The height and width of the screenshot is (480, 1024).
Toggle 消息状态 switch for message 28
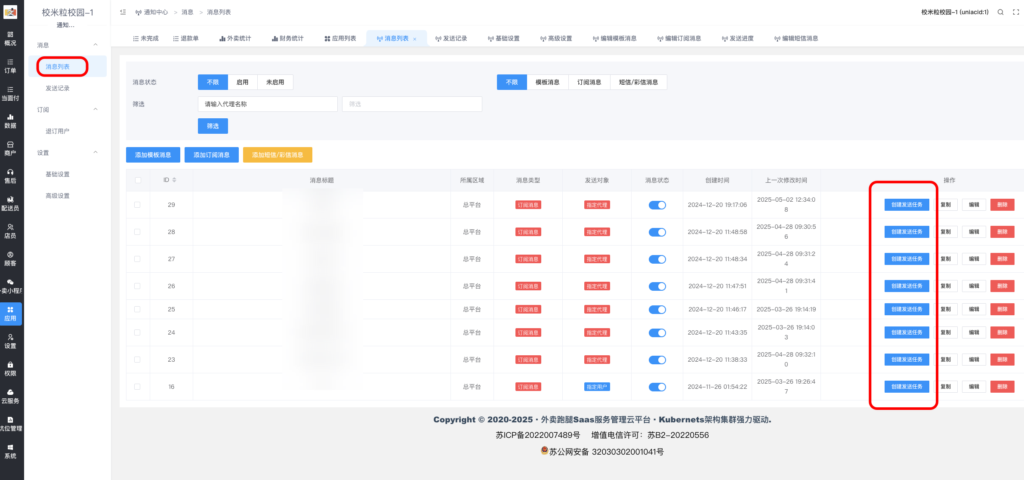point(657,232)
